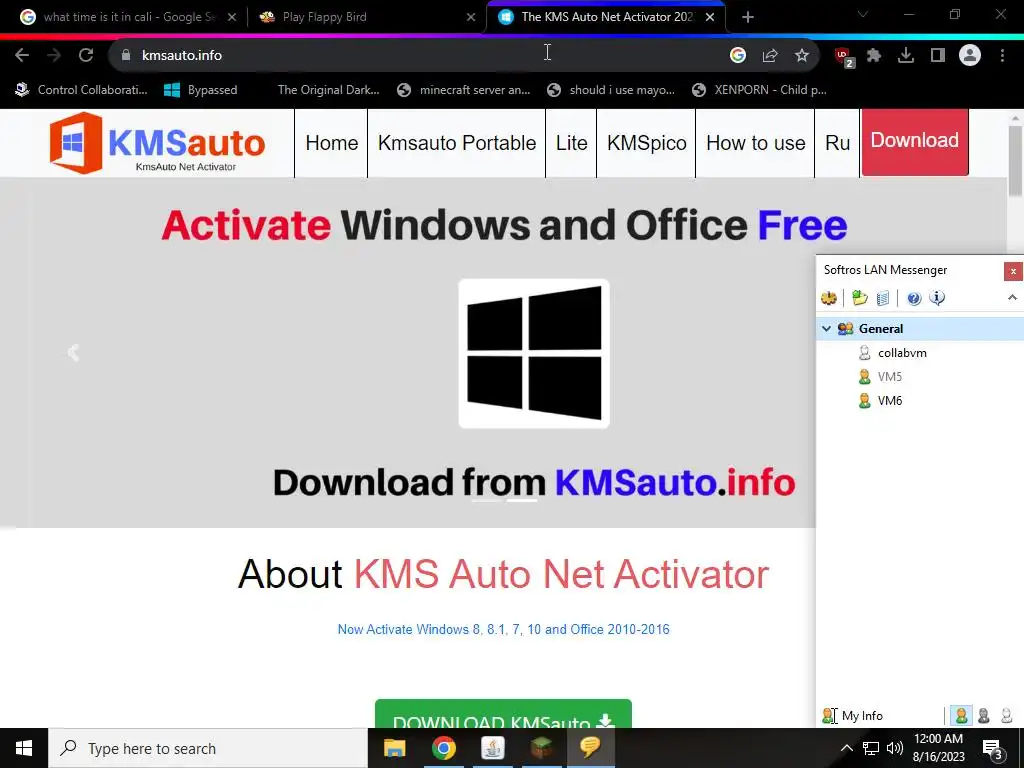Go to Home in the site menu
This screenshot has height=768, width=1024.
[331, 143]
